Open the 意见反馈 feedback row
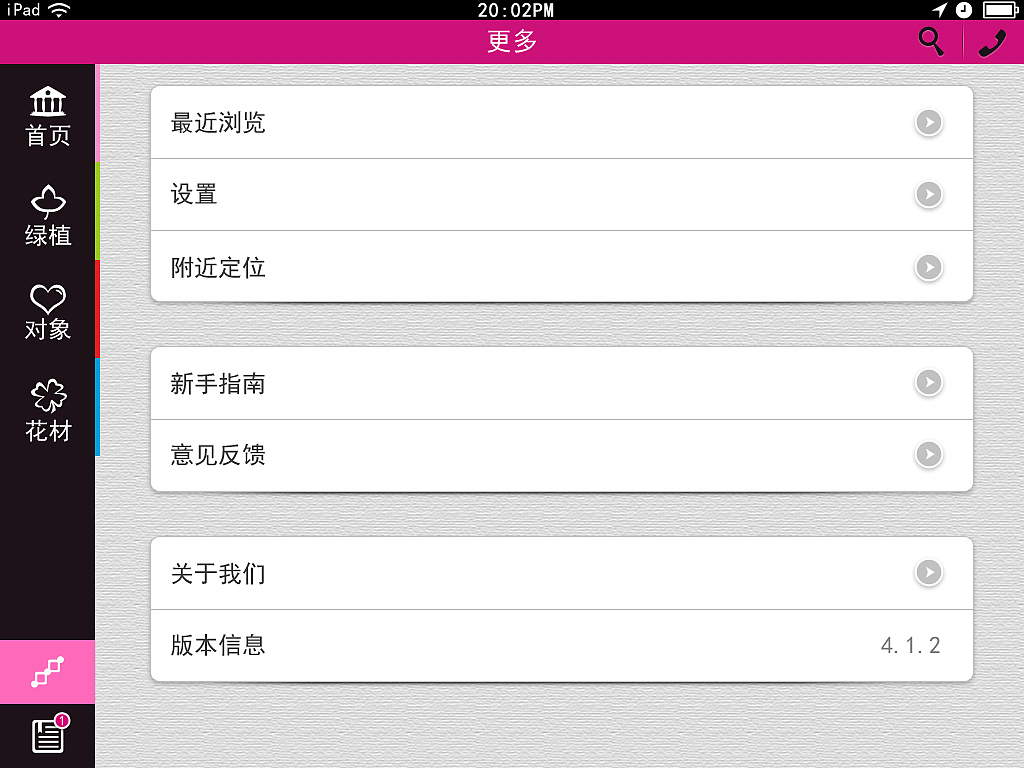This screenshot has height=768, width=1024. pyautogui.click(x=562, y=455)
